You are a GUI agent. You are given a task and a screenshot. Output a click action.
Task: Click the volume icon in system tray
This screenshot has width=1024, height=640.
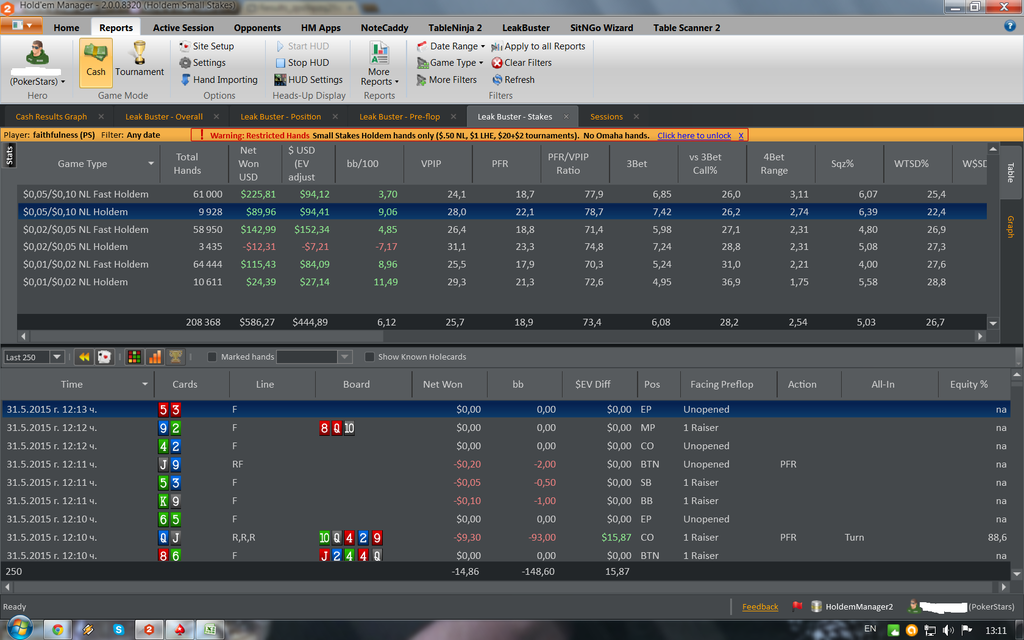click(x=948, y=630)
